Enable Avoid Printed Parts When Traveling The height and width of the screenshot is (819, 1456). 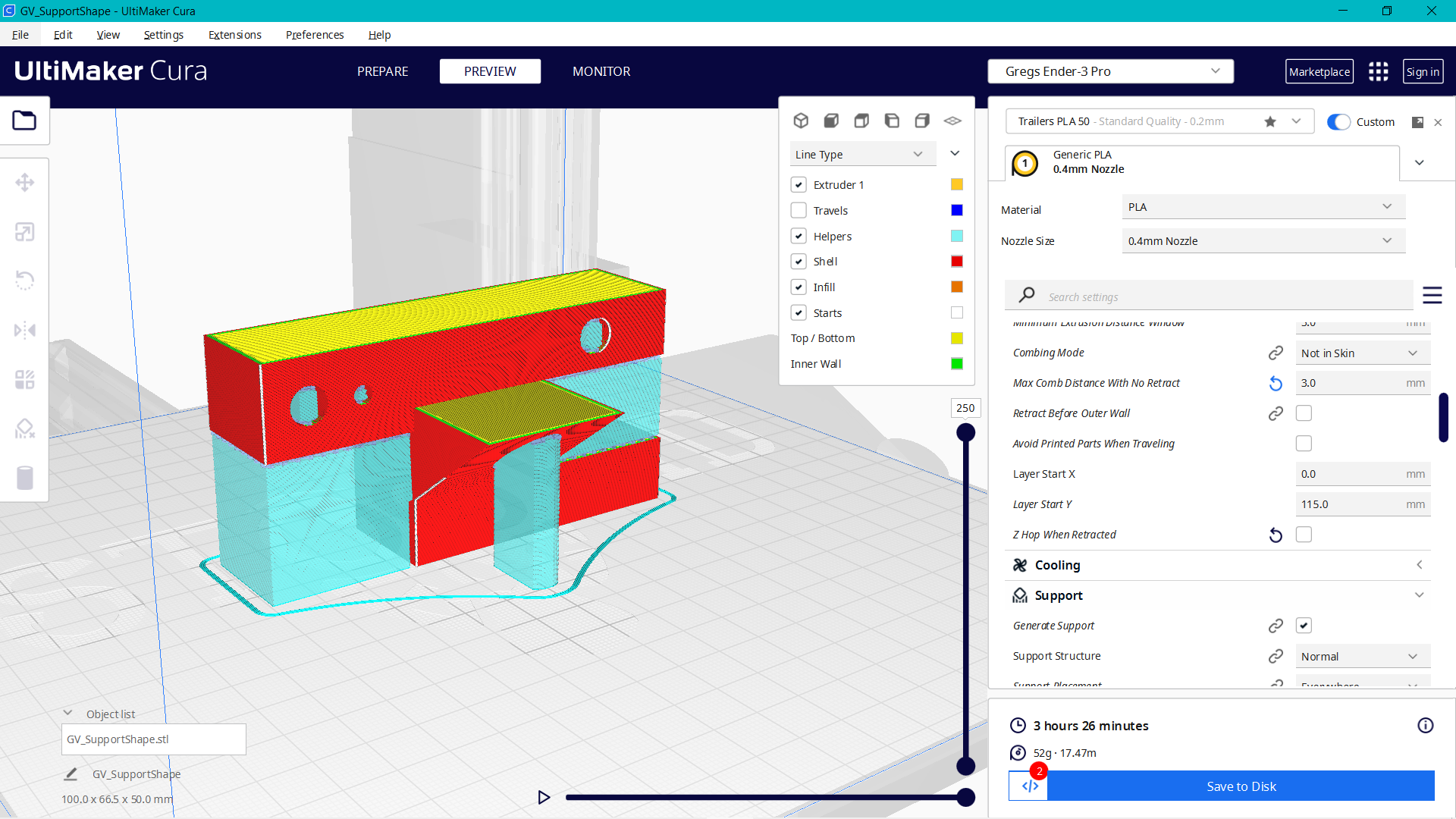tap(1304, 444)
